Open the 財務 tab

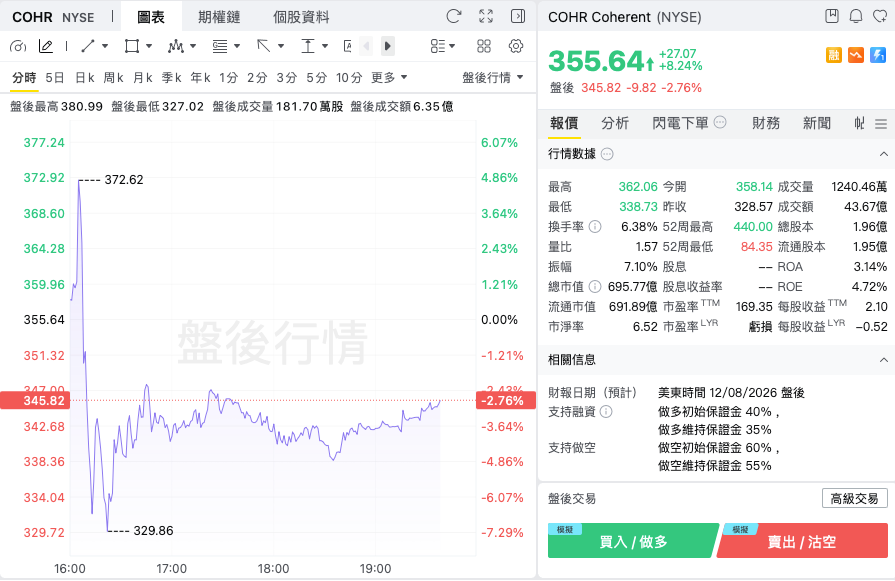(766, 123)
